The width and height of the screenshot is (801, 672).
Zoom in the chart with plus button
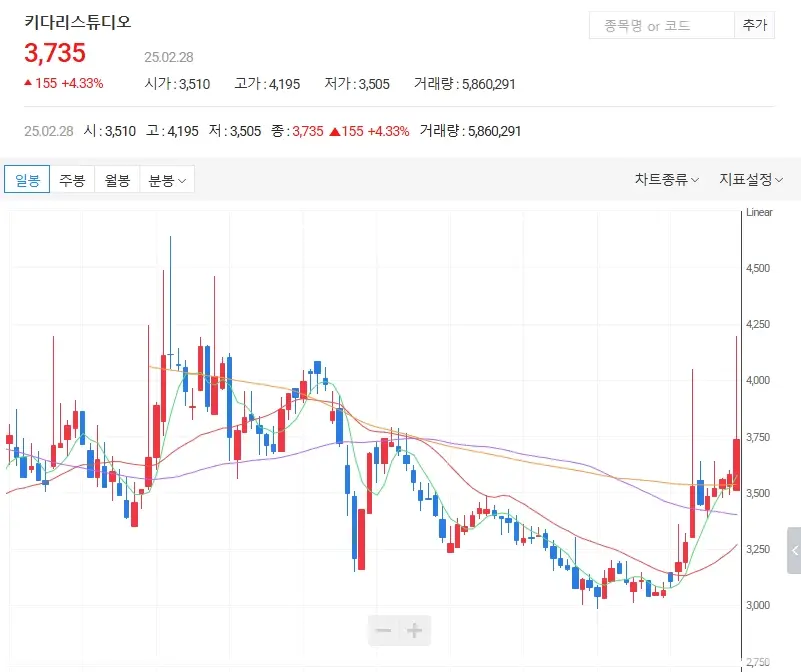(415, 631)
